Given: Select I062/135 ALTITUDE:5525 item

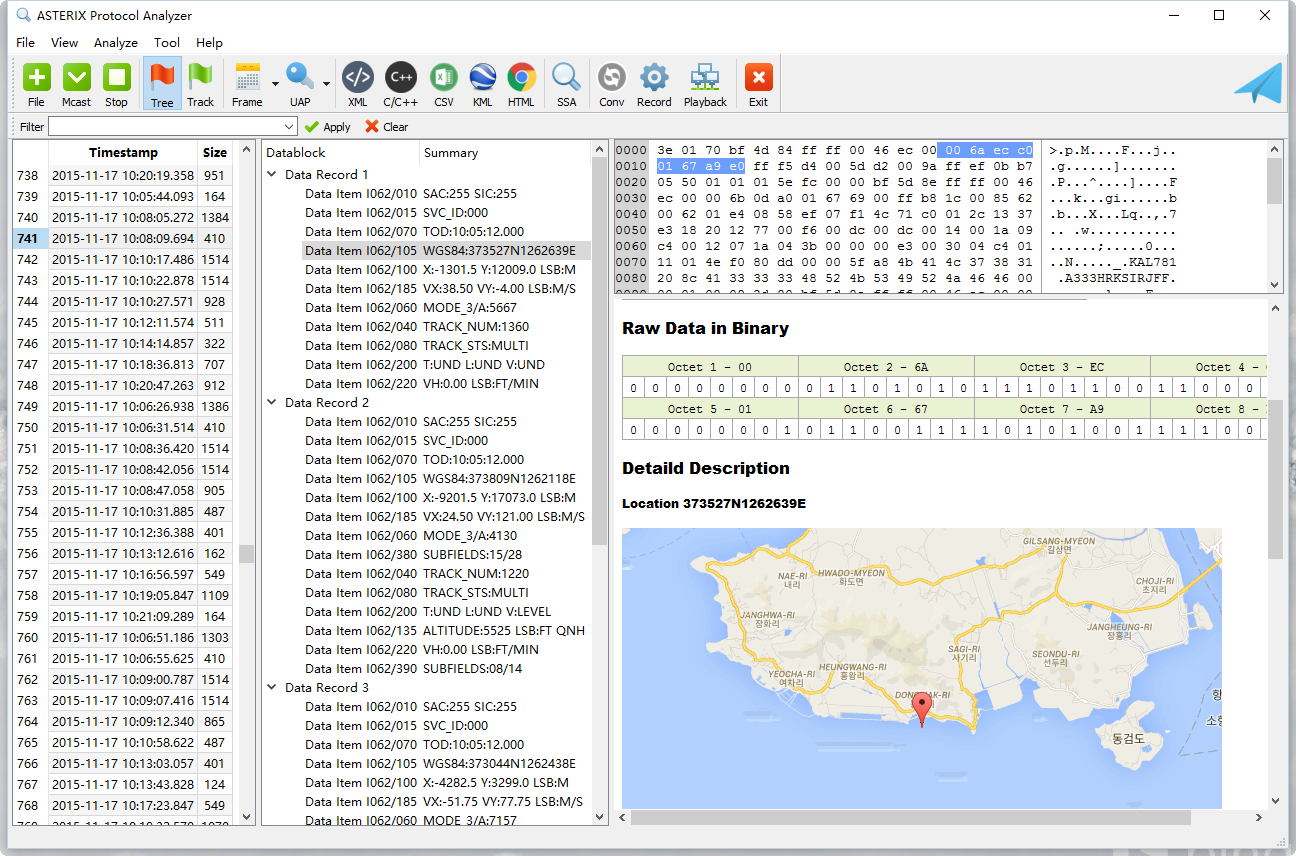Looking at the screenshot, I should 445,630.
